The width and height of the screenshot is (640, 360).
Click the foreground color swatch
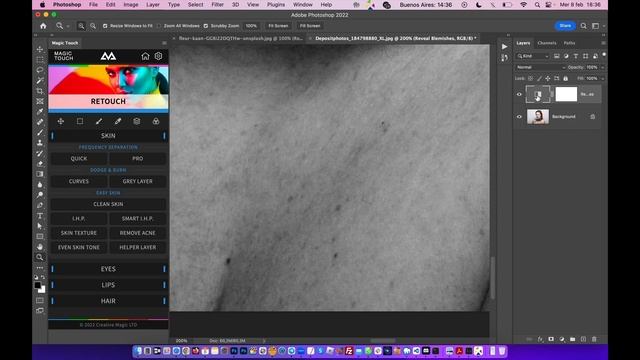38,285
